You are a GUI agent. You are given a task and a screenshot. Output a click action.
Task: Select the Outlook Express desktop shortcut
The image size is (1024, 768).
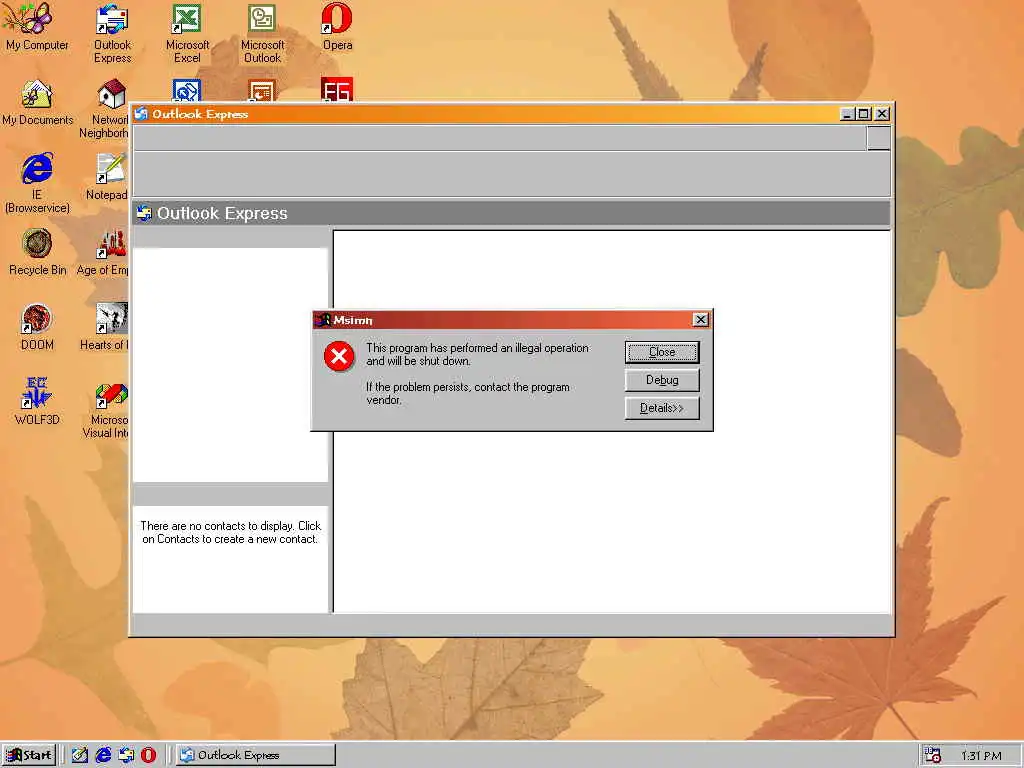[x=112, y=34]
